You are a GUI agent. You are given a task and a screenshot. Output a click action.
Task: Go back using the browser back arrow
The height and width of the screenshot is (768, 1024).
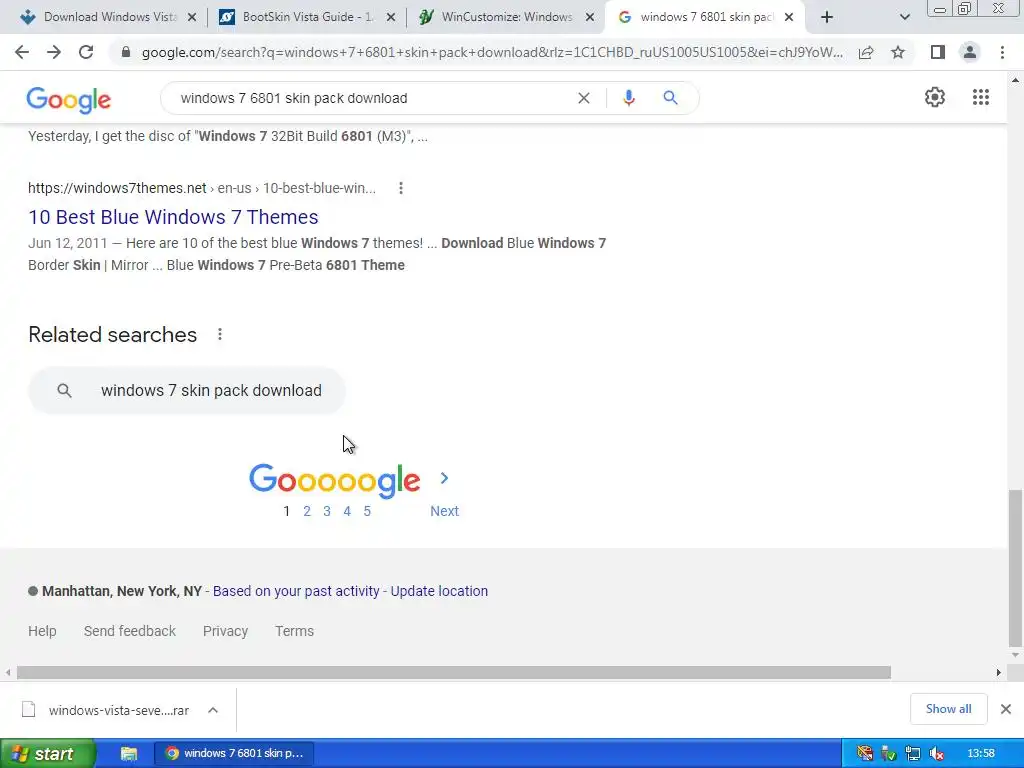[x=22, y=52]
